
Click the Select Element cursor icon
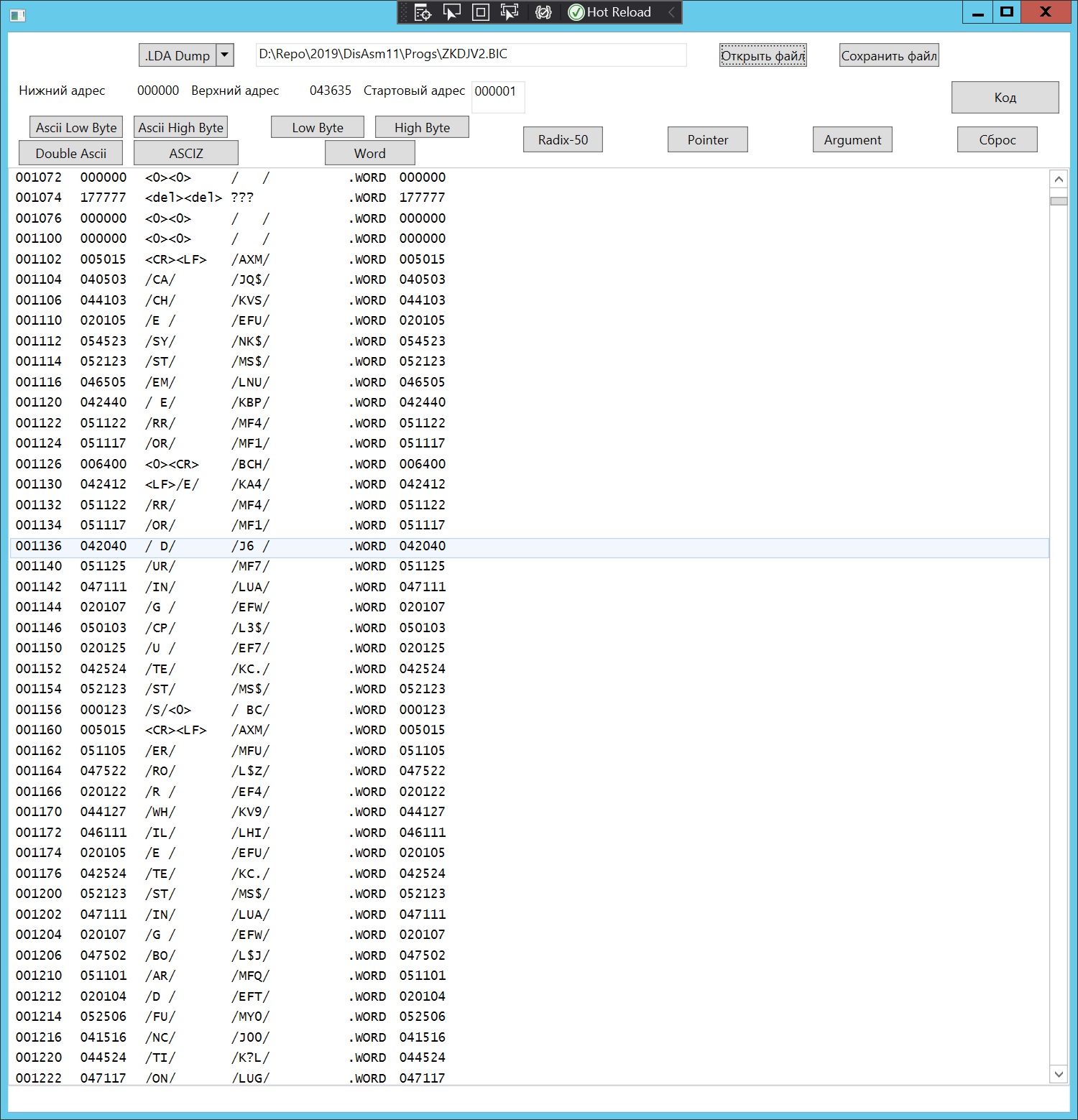pos(452,12)
